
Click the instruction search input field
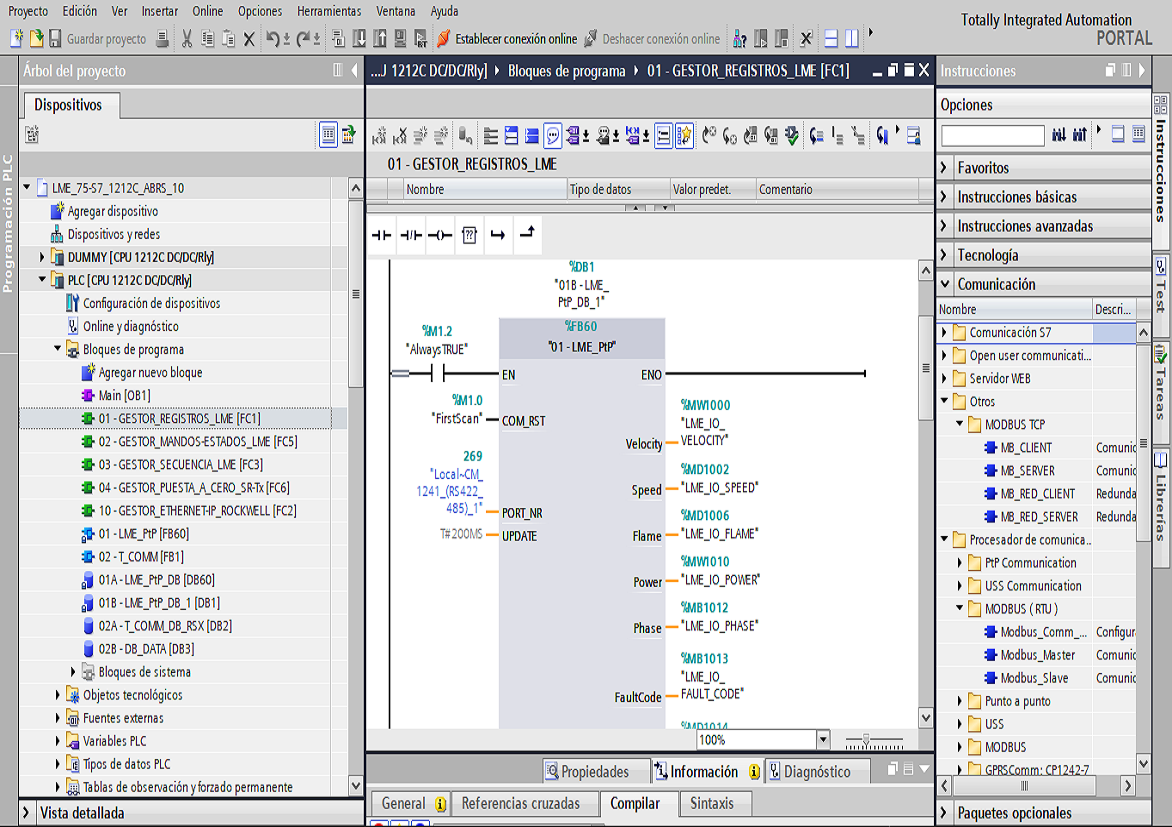(x=992, y=135)
